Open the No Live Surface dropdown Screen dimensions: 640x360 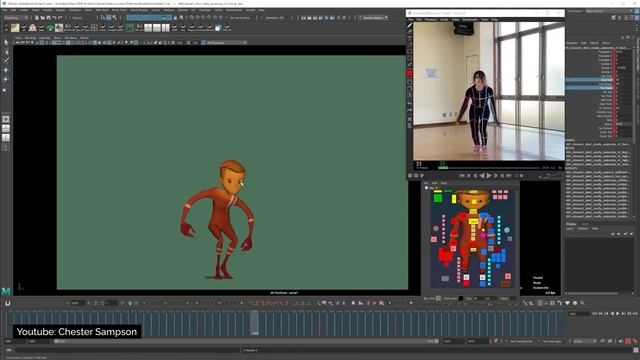click(240, 18)
